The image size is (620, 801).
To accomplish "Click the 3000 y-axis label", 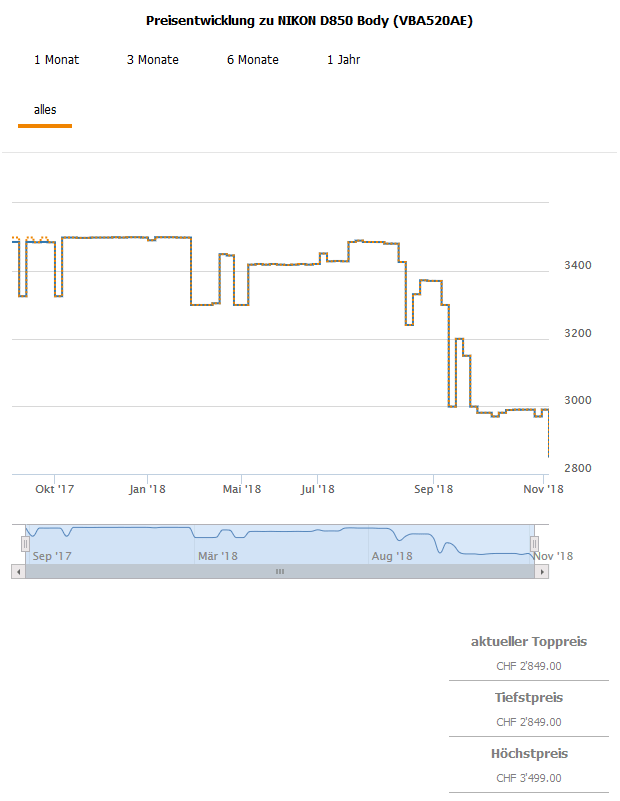I will tap(578, 400).
